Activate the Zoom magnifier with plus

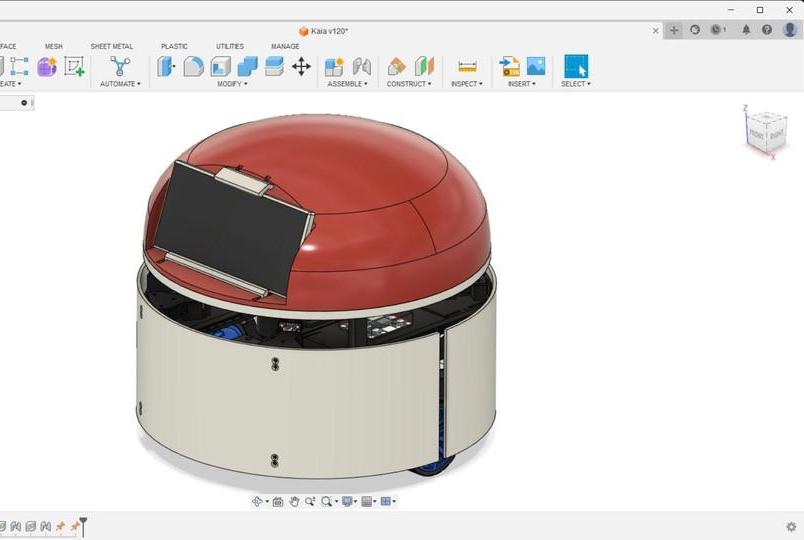click(x=310, y=502)
